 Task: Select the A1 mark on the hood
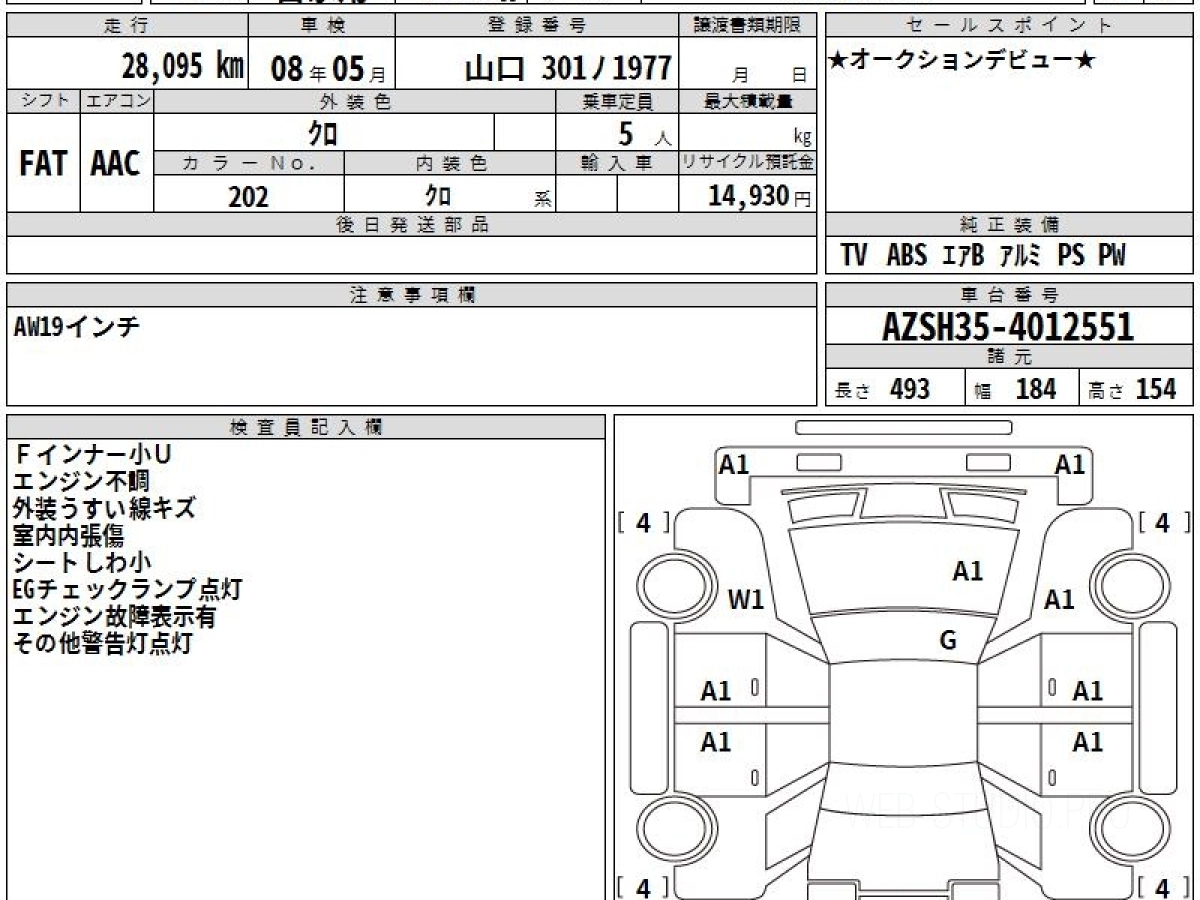967,571
